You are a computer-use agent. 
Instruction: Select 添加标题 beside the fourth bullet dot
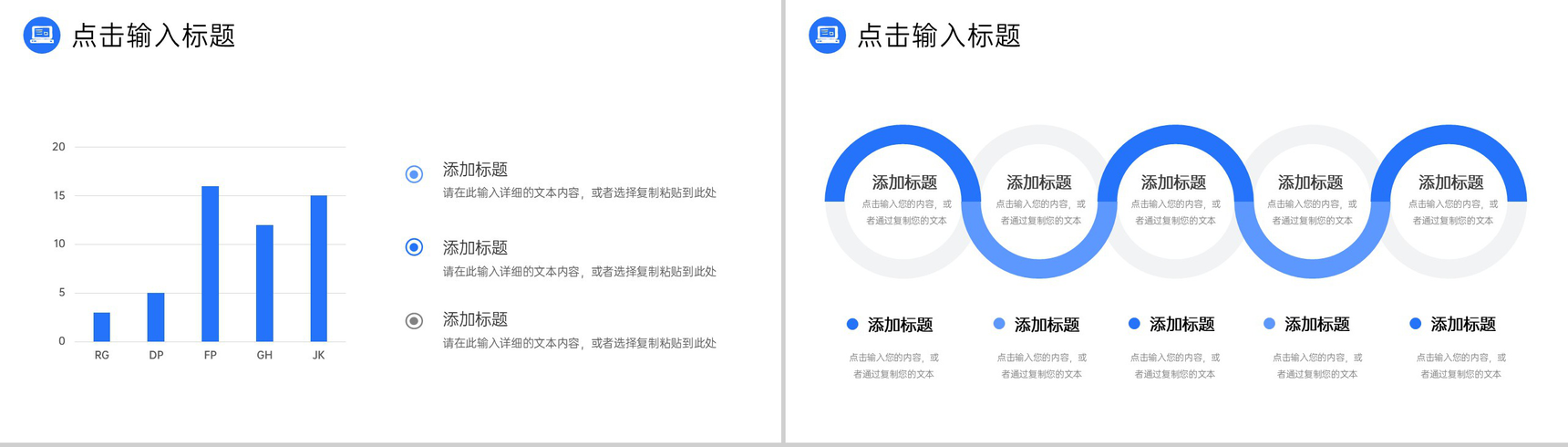(1317, 324)
